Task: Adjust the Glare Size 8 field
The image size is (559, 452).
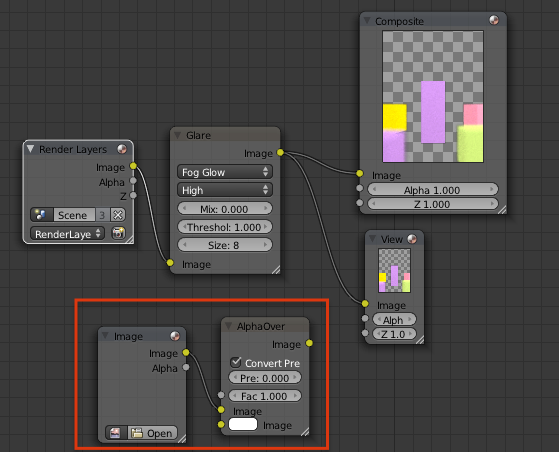Action: point(225,245)
